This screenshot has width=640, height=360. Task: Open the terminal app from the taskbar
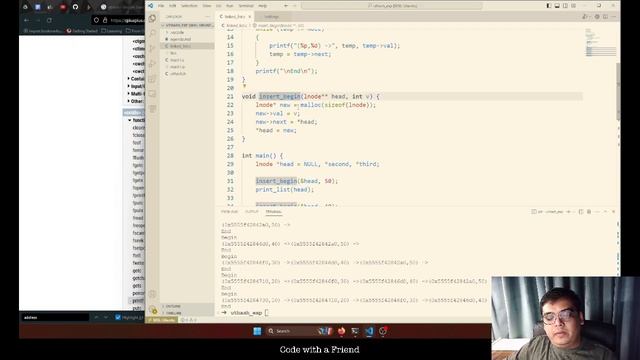[x=355, y=331]
